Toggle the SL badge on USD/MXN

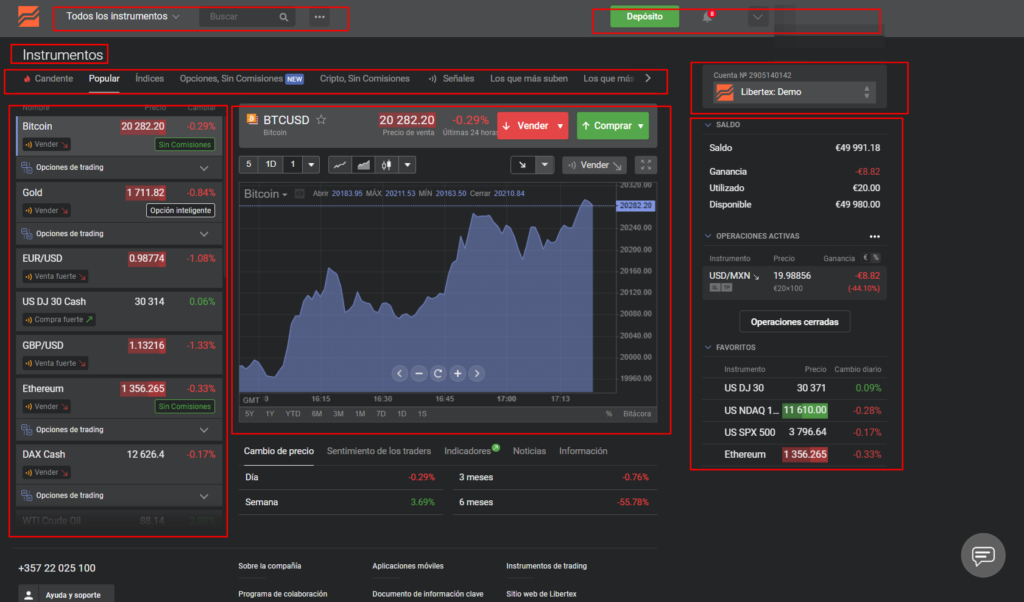(x=715, y=287)
